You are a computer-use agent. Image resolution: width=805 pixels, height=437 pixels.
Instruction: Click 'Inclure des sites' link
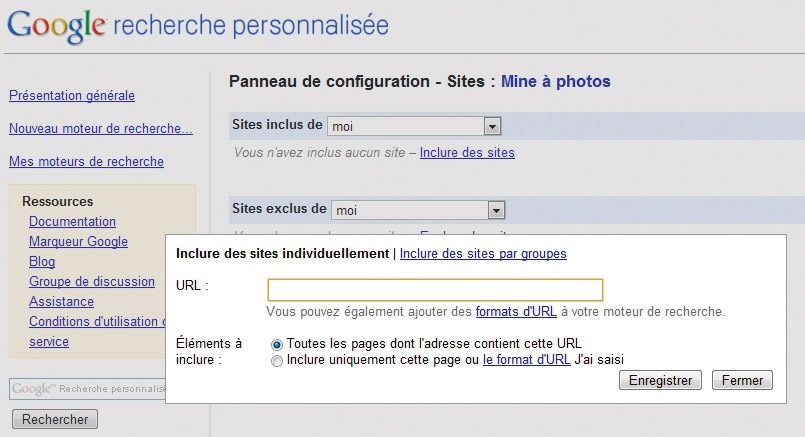coord(467,153)
